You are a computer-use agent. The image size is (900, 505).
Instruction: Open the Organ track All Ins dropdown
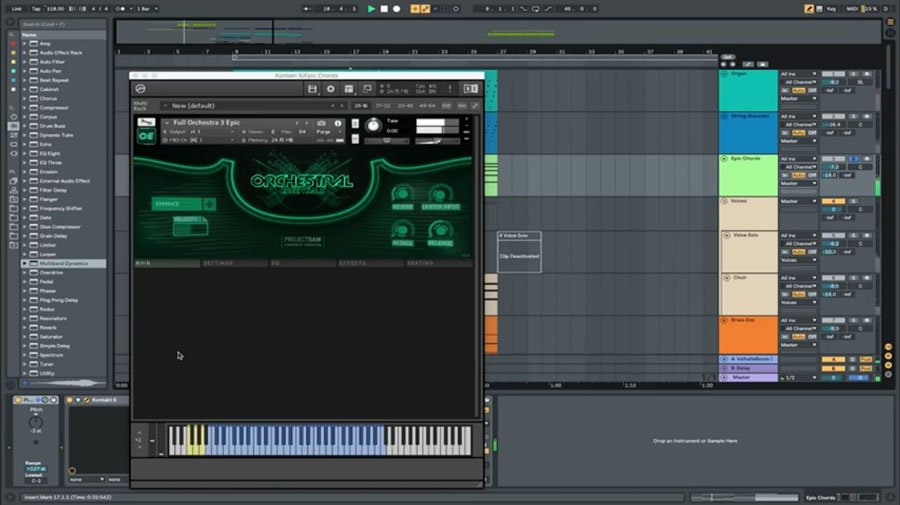pyautogui.click(x=798, y=73)
